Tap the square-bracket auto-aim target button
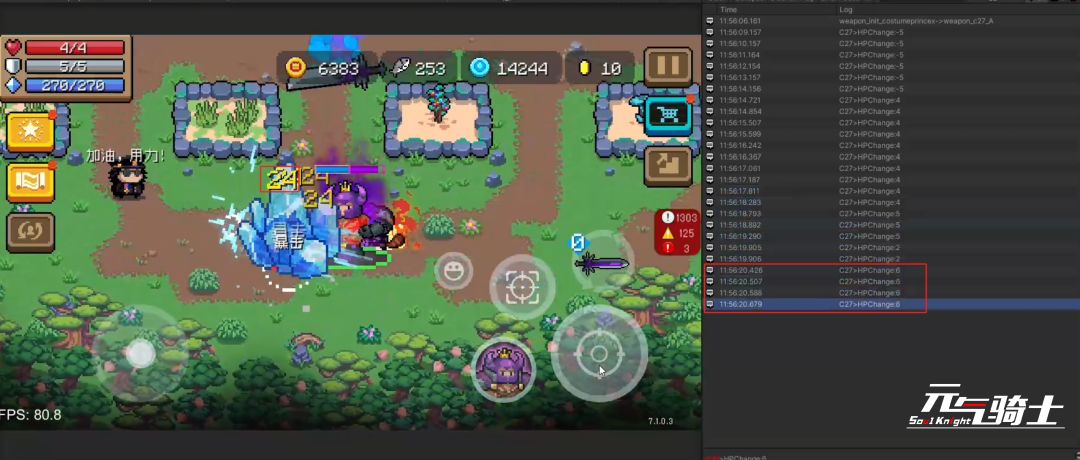Image resolution: width=1080 pixels, height=460 pixels. coord(522,286)
